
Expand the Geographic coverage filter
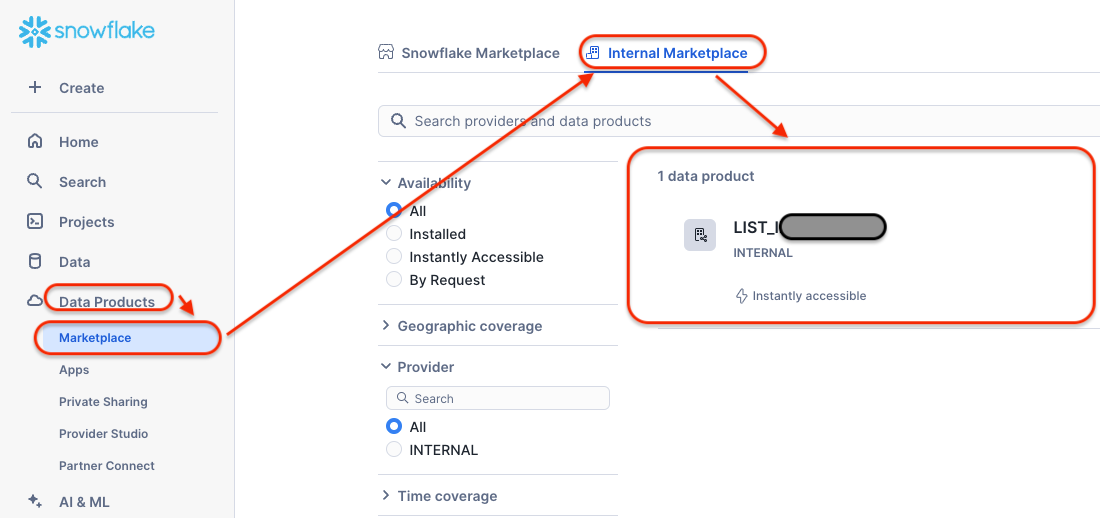coord(385,326)
